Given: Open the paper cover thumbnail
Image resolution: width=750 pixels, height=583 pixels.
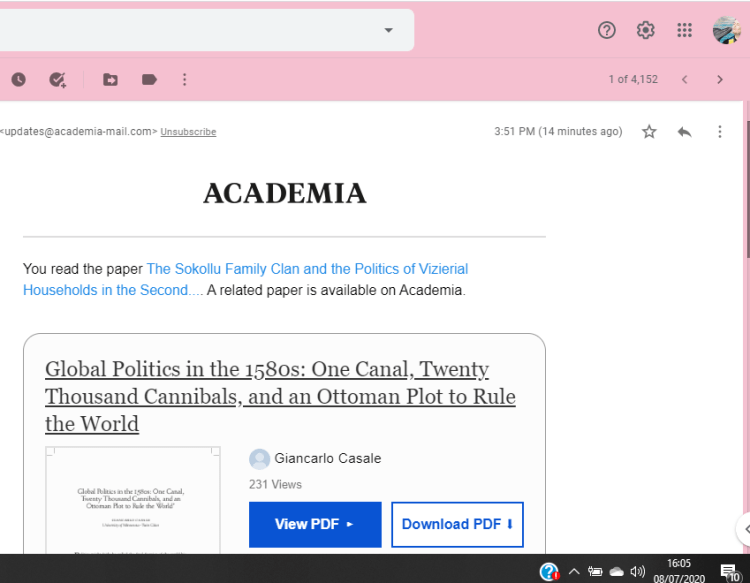Looking at the screenshot, I should click(x=133, y=500).
